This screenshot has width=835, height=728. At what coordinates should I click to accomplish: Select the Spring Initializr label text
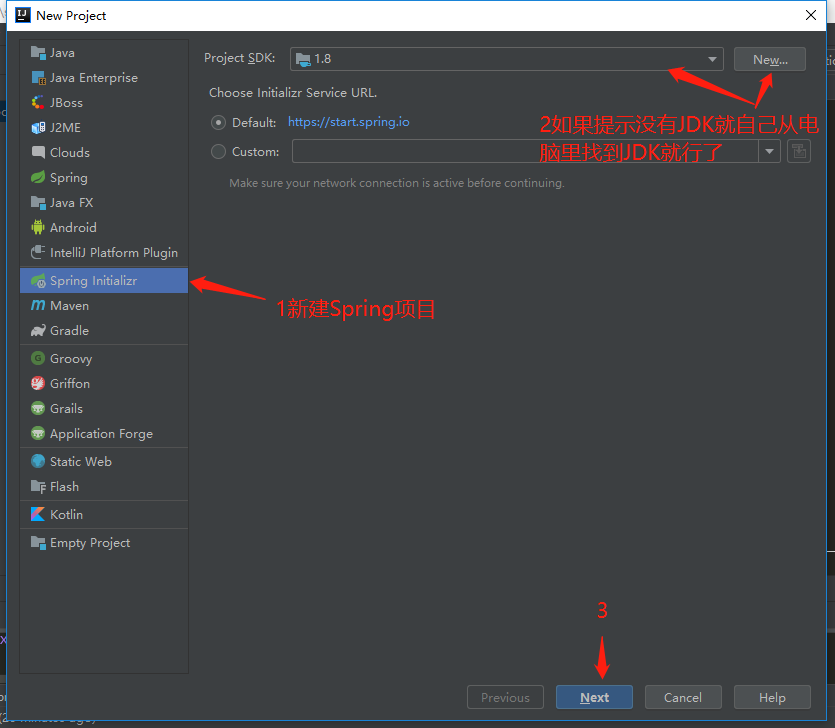pos(93,281)
